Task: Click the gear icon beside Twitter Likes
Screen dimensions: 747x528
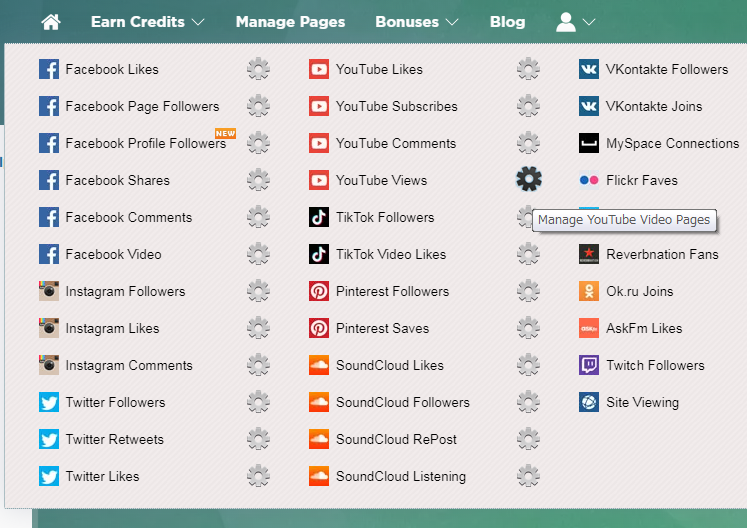Action: click(258, 476)
